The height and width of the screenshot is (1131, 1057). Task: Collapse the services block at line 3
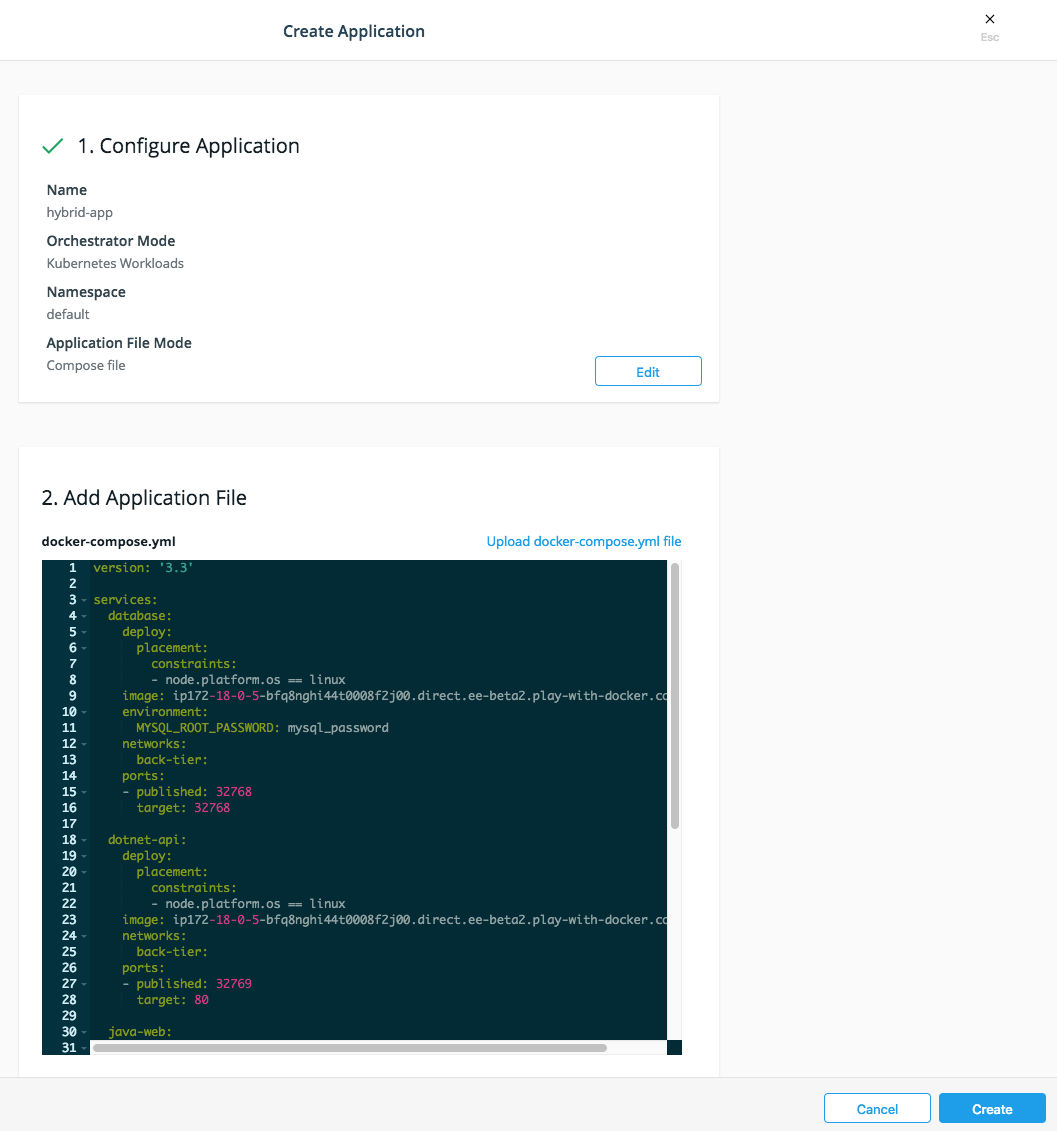pos(84,600)
